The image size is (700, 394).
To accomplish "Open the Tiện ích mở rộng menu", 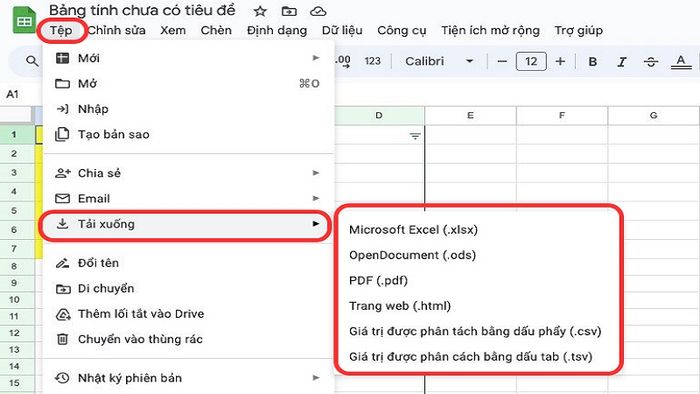I will click(x=490, y=30).
